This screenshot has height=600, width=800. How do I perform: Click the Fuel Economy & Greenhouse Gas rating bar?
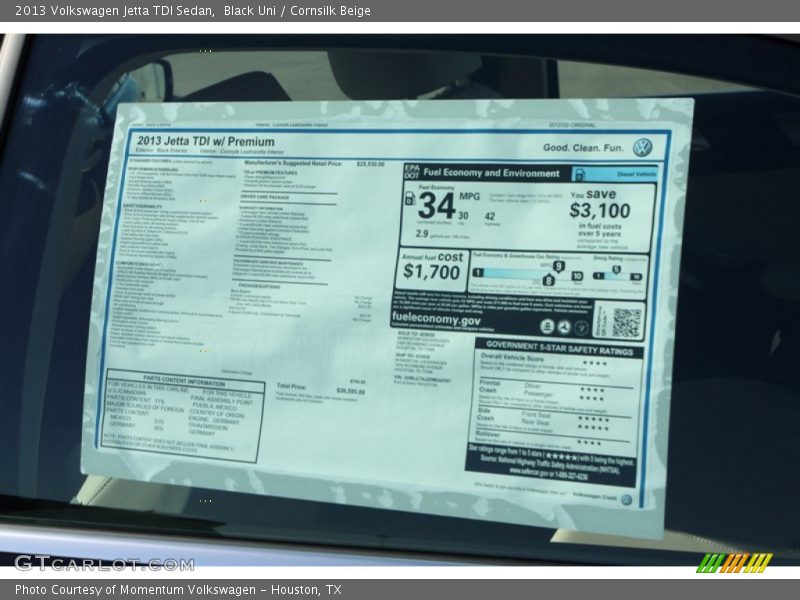(x=527, y=273)
